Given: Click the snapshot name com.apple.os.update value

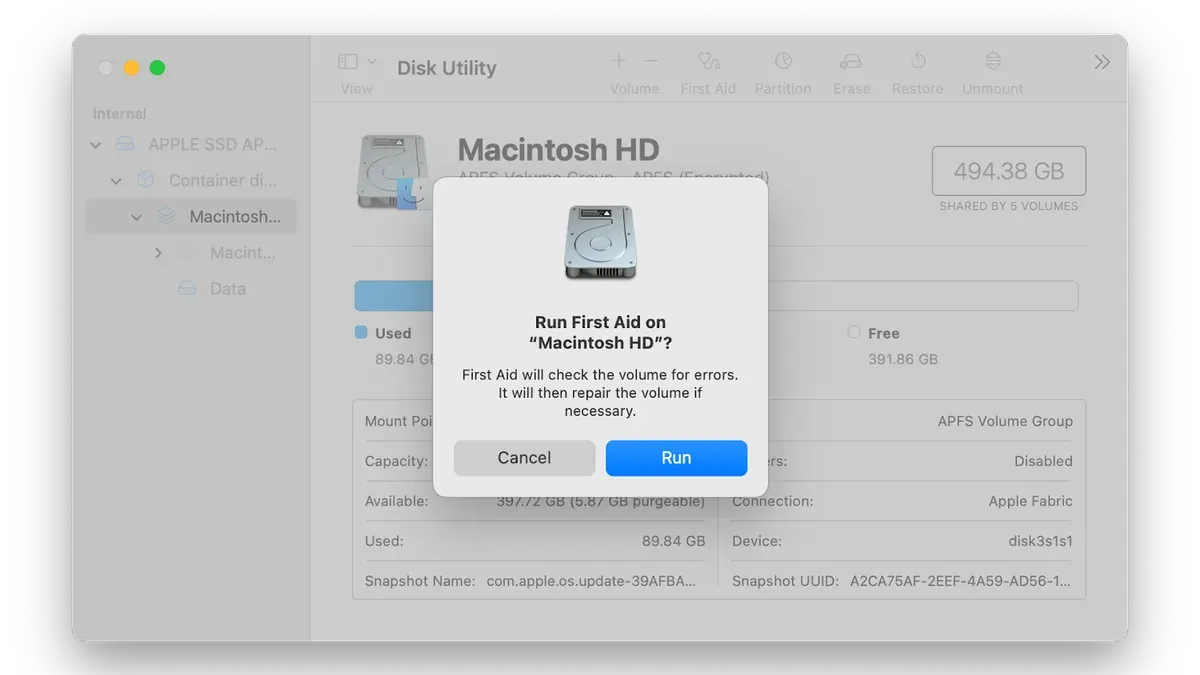Looking at the screenshot, I should tap(591, 581).
